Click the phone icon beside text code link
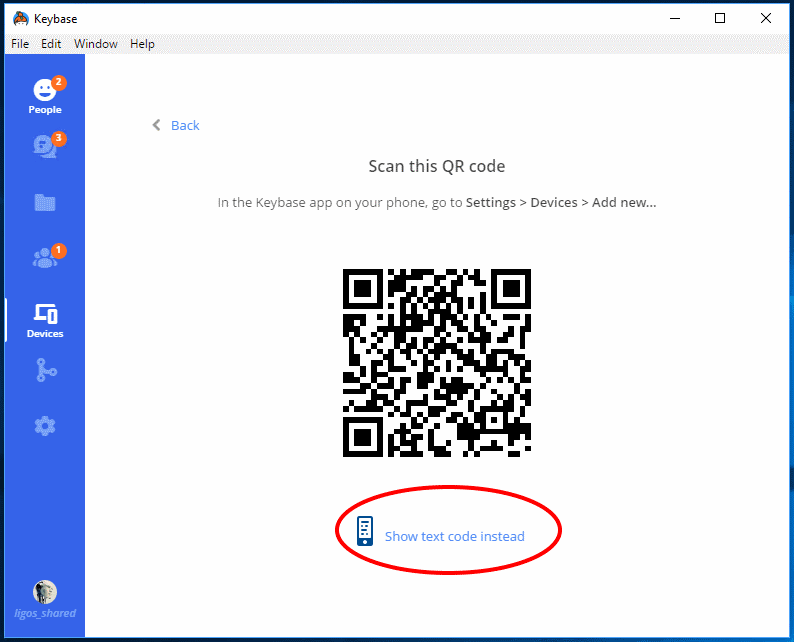The image size is (794, 642). click(x=365, y=531)
